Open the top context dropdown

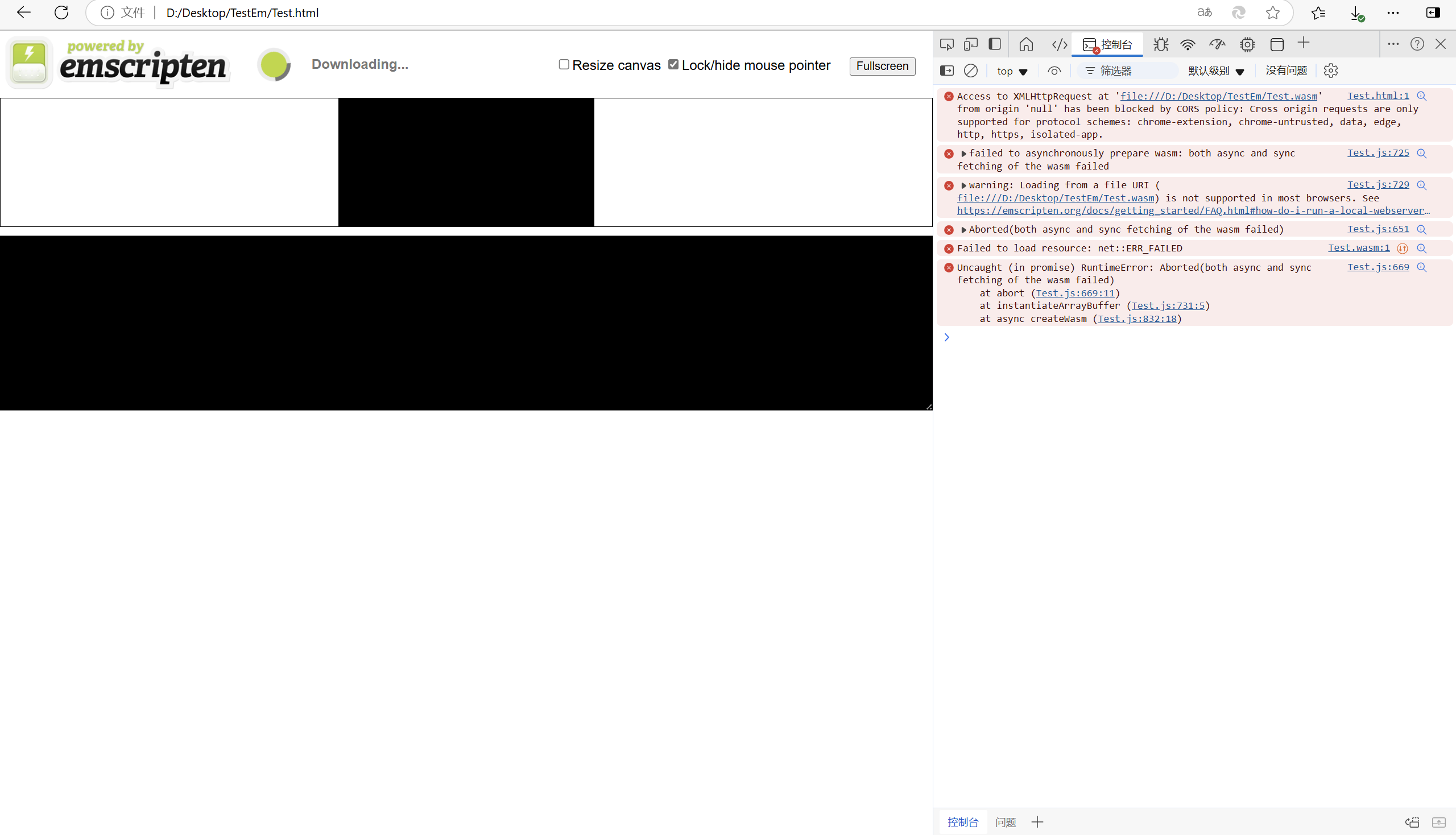[x=1012, y=71]
